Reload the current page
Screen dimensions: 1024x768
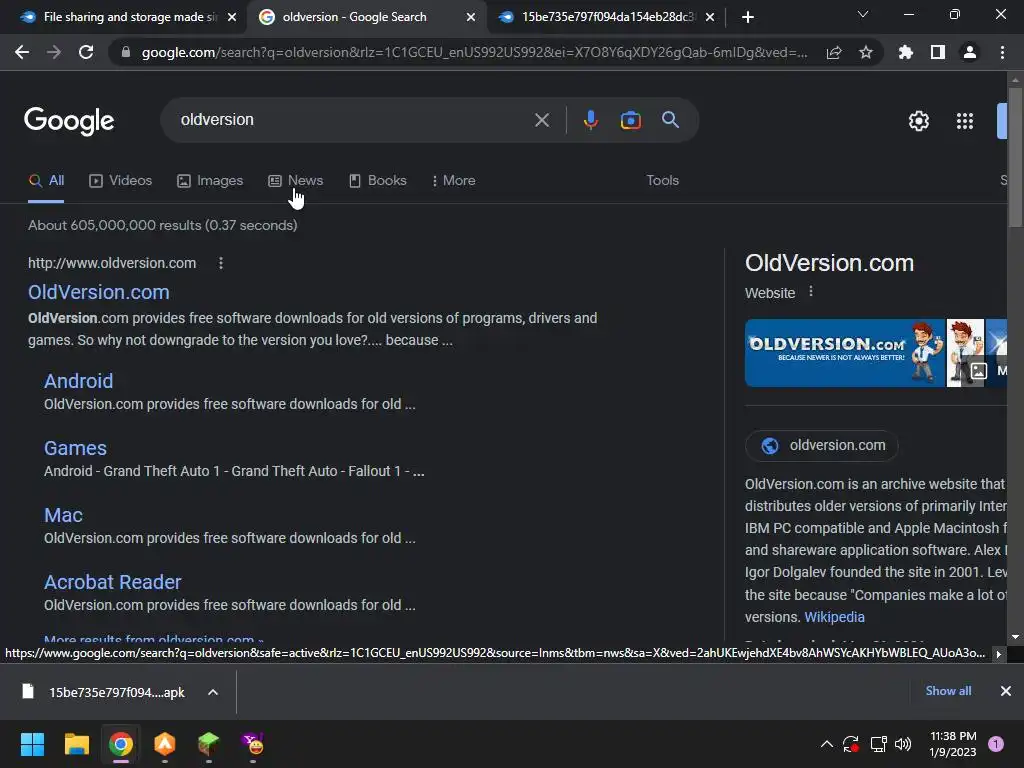tap(86, 52)
